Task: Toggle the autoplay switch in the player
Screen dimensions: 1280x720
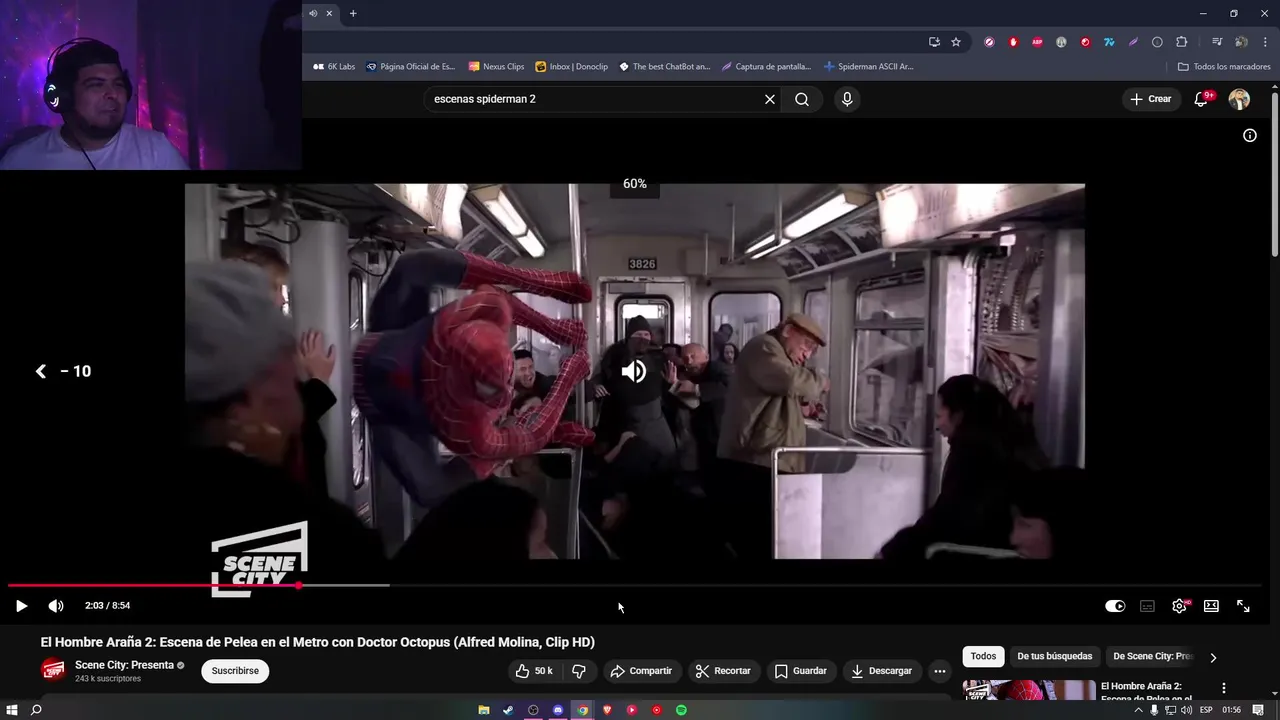Action: pos(1115,606)
